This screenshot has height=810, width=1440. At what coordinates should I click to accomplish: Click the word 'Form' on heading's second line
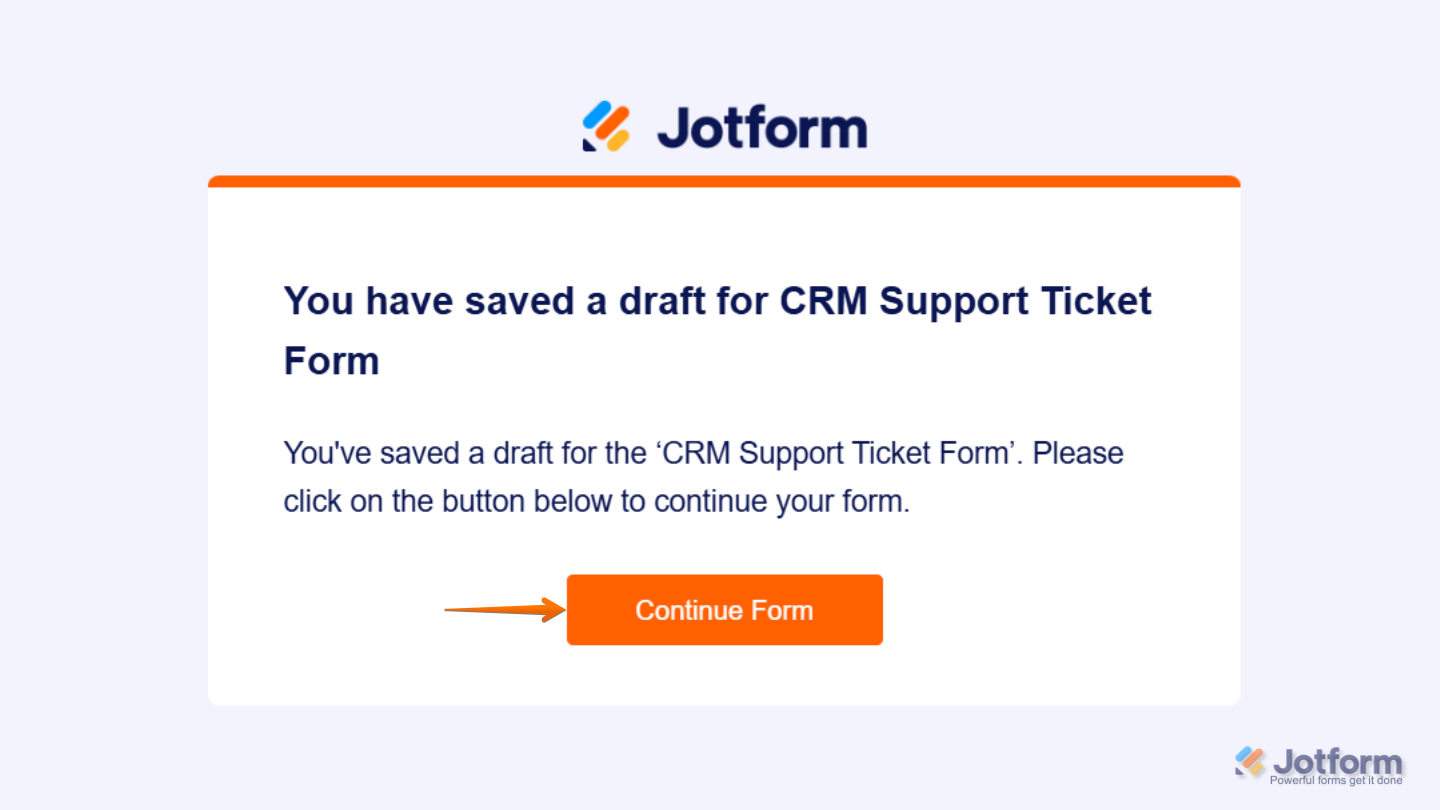(x=331, y=360)
